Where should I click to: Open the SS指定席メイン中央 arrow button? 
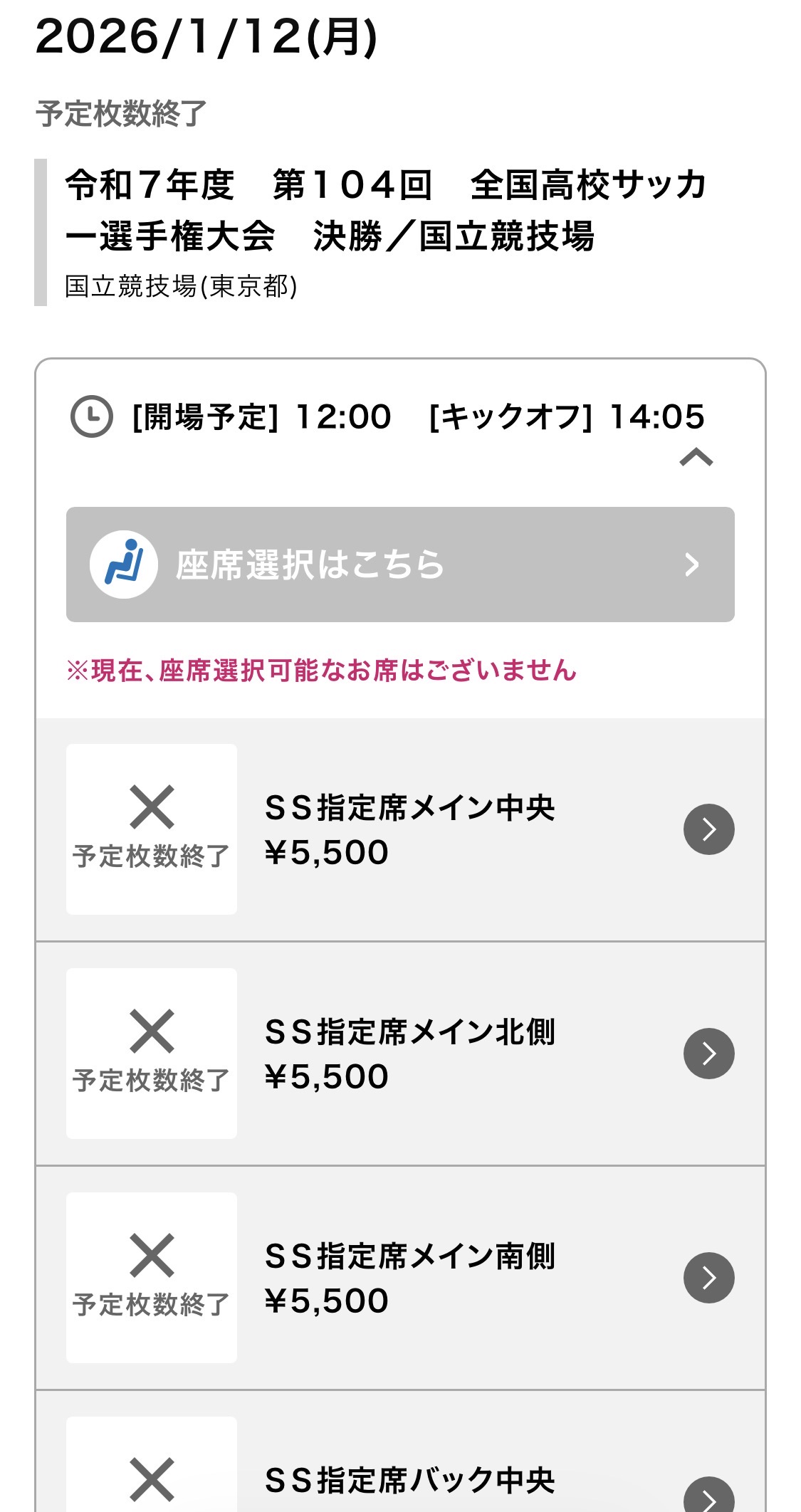(708, 829)
